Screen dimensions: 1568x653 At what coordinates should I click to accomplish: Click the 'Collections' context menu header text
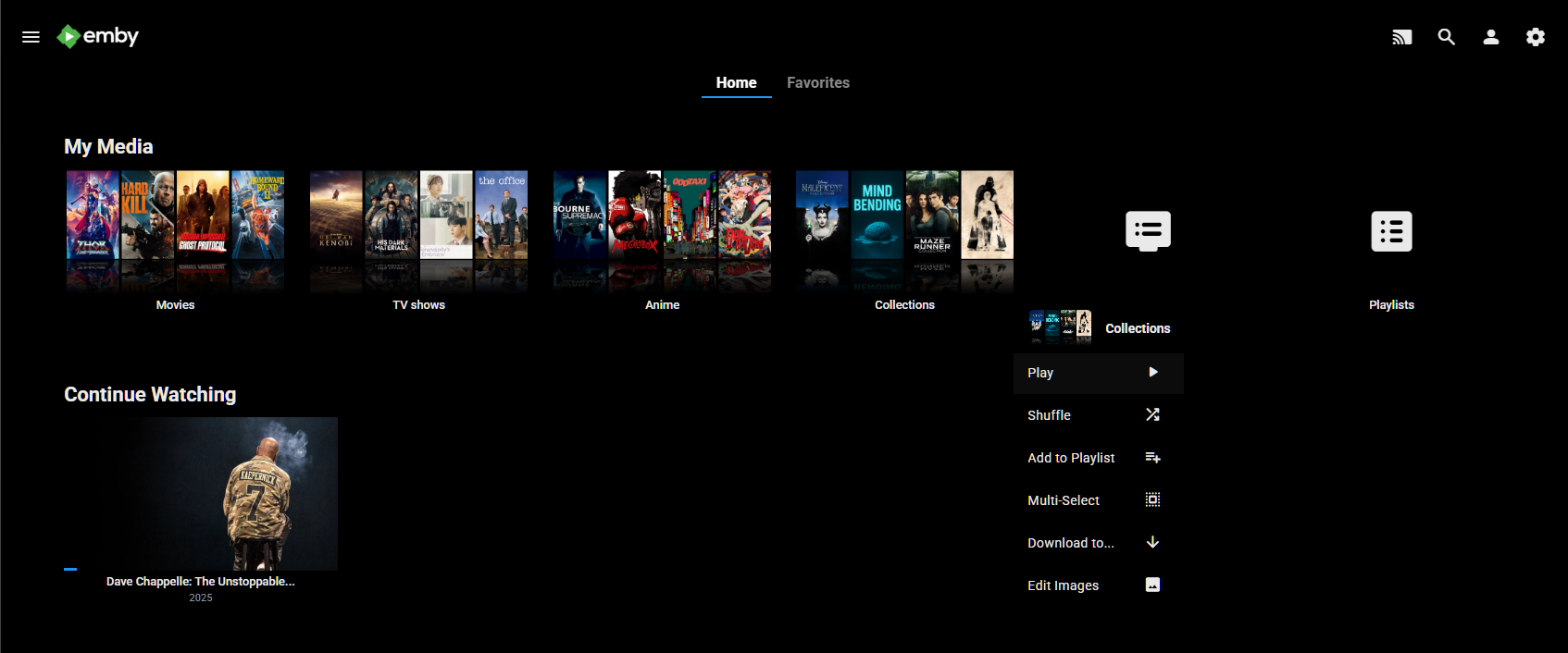point(1138,328)
